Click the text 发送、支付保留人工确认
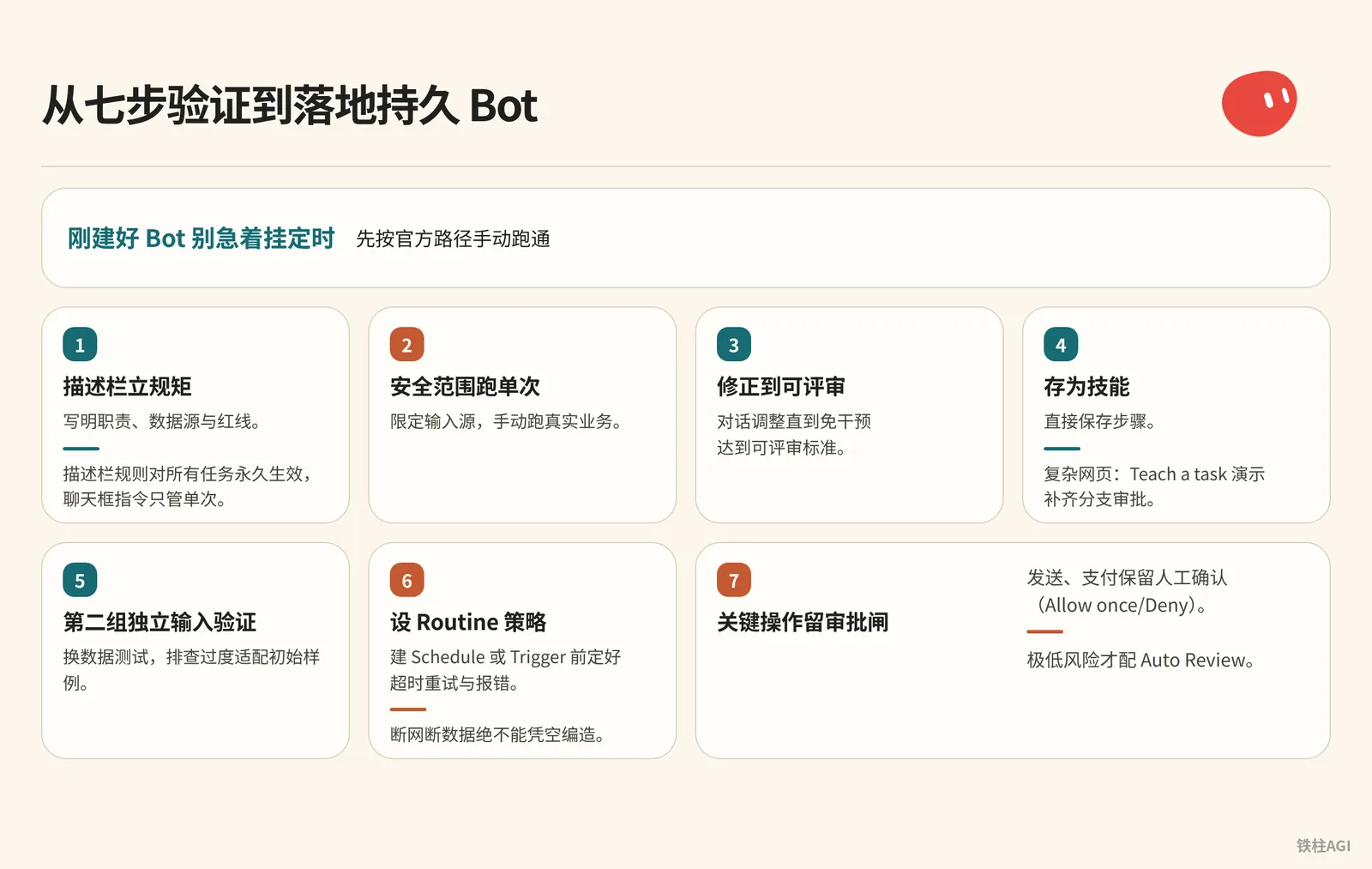The image size is (1372, 869). pyautogui.click(x=1127, y=577)
